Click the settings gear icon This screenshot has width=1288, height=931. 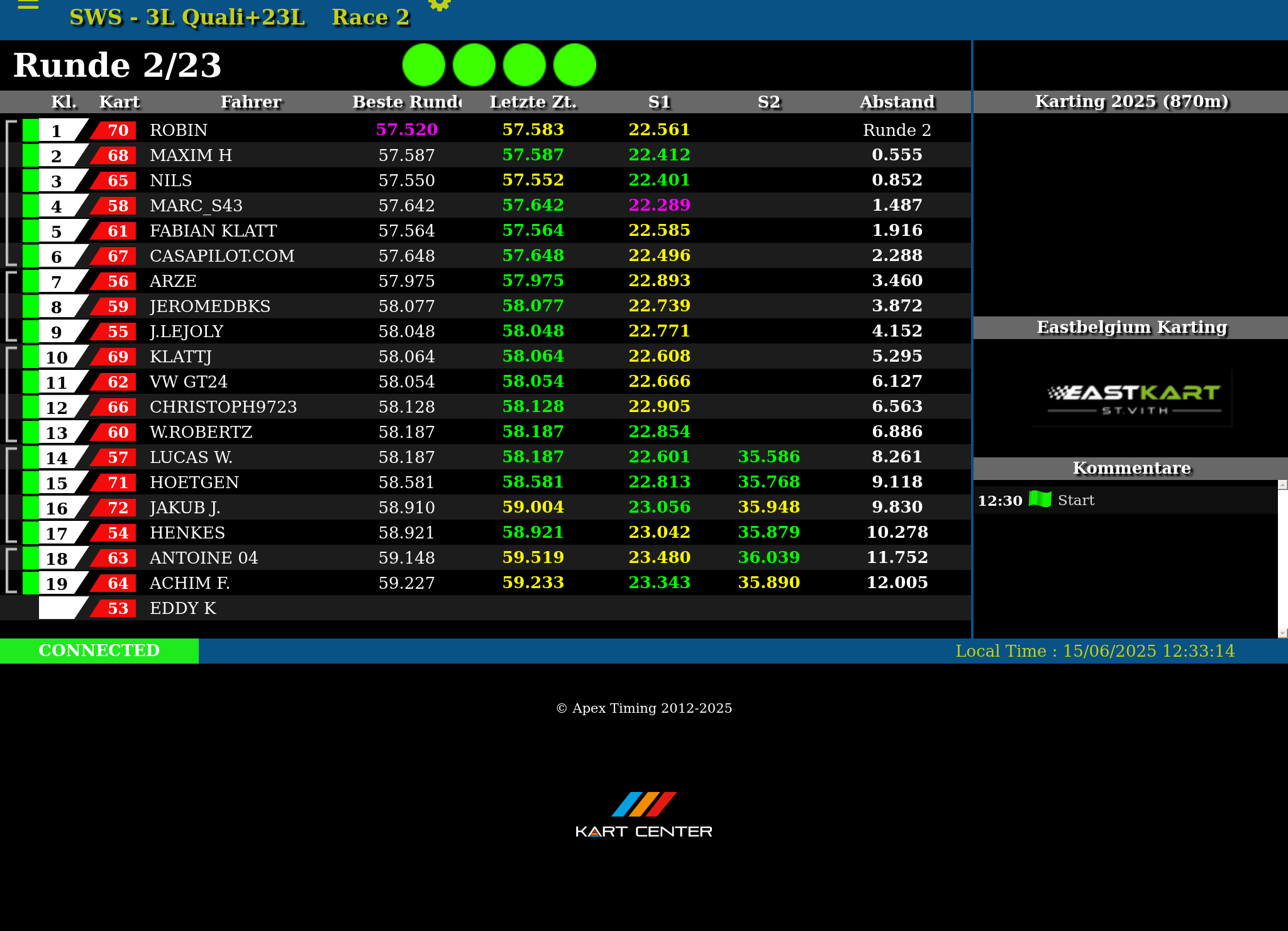tap(439, 5)
